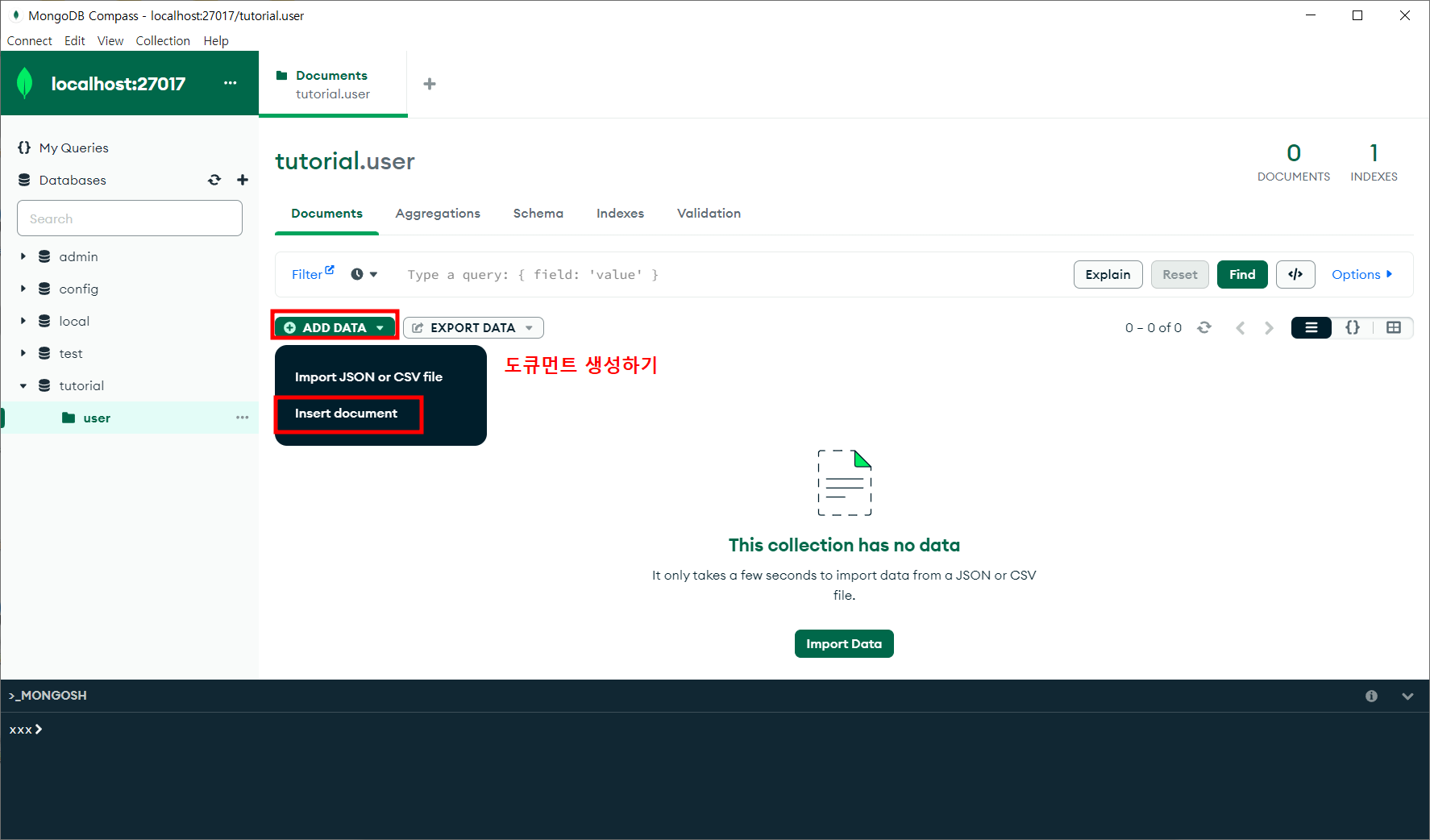Open Export to Language code icon

click(x=1295, y=275)
